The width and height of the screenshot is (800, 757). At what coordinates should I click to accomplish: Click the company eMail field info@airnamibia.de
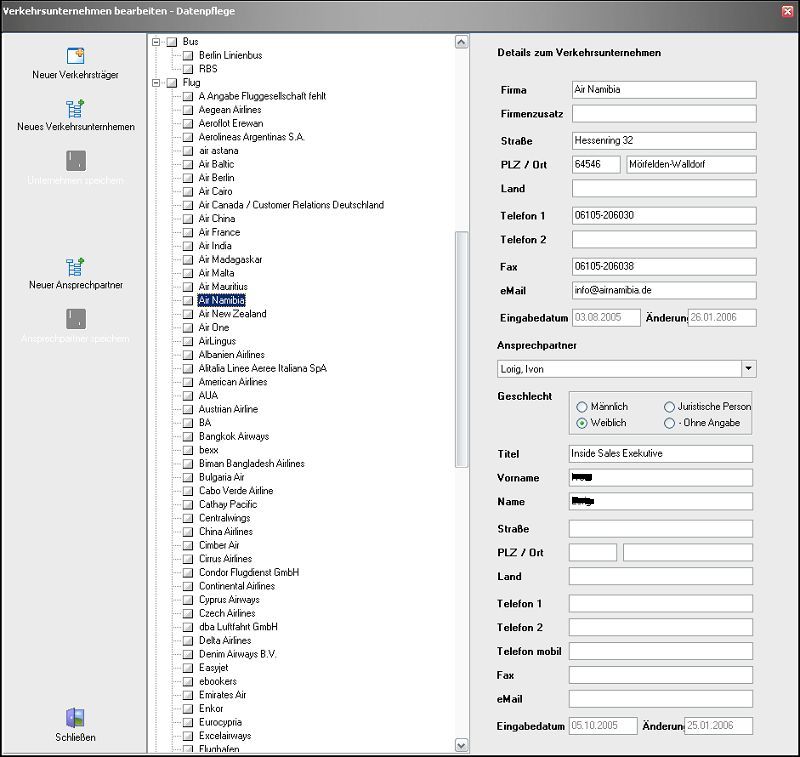(664, 290)
